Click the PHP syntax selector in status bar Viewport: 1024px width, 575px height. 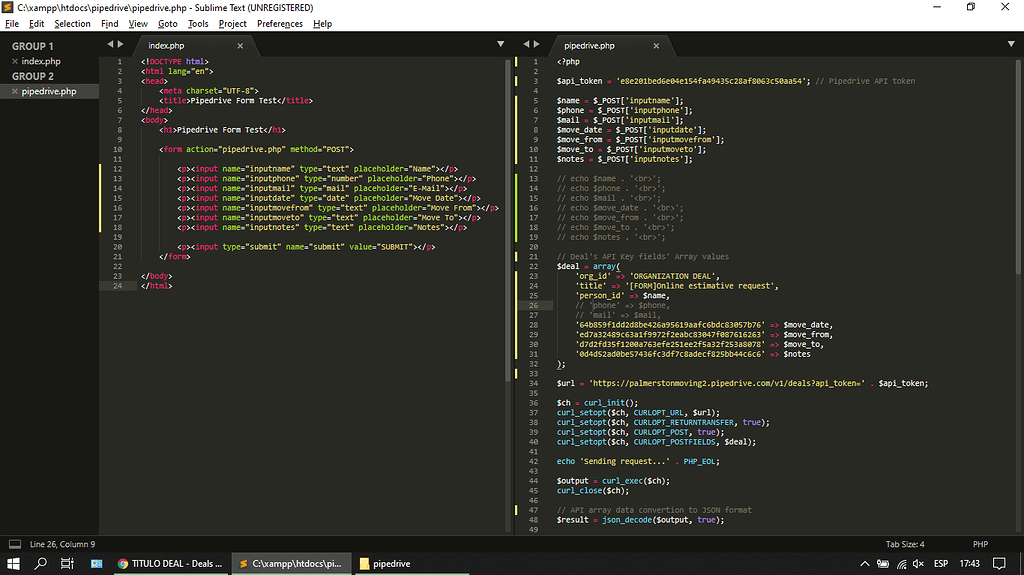pyautogui.click(x=980, y=544)
